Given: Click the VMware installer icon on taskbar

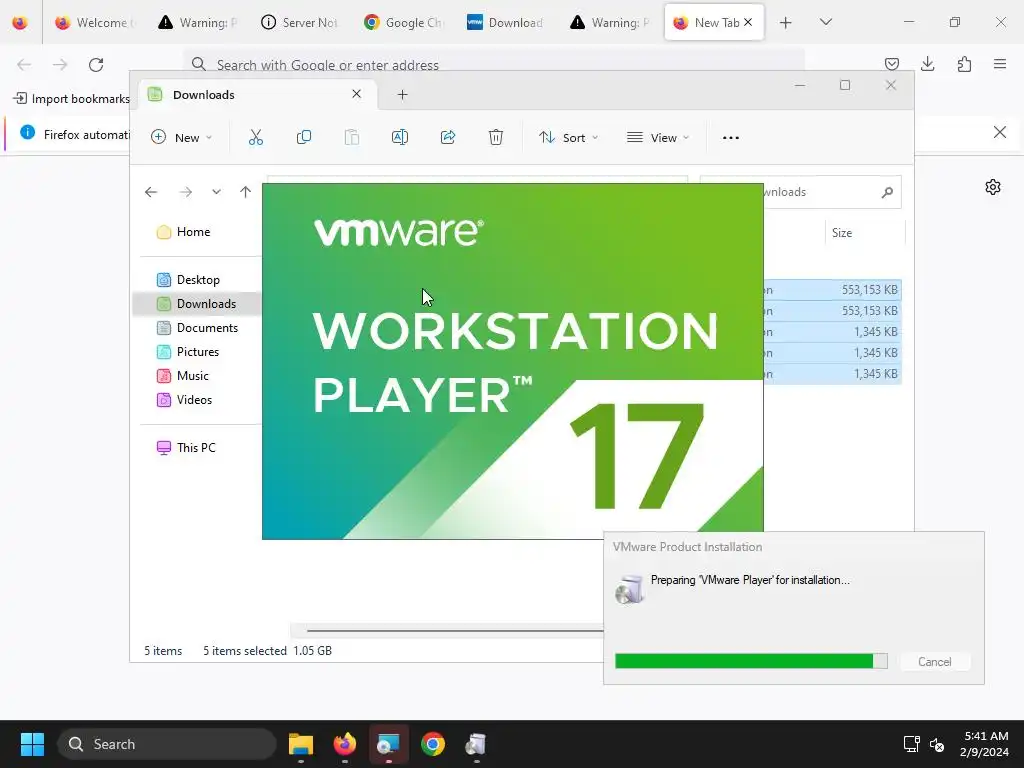Looking at the screenshot, I should point(476,744).
